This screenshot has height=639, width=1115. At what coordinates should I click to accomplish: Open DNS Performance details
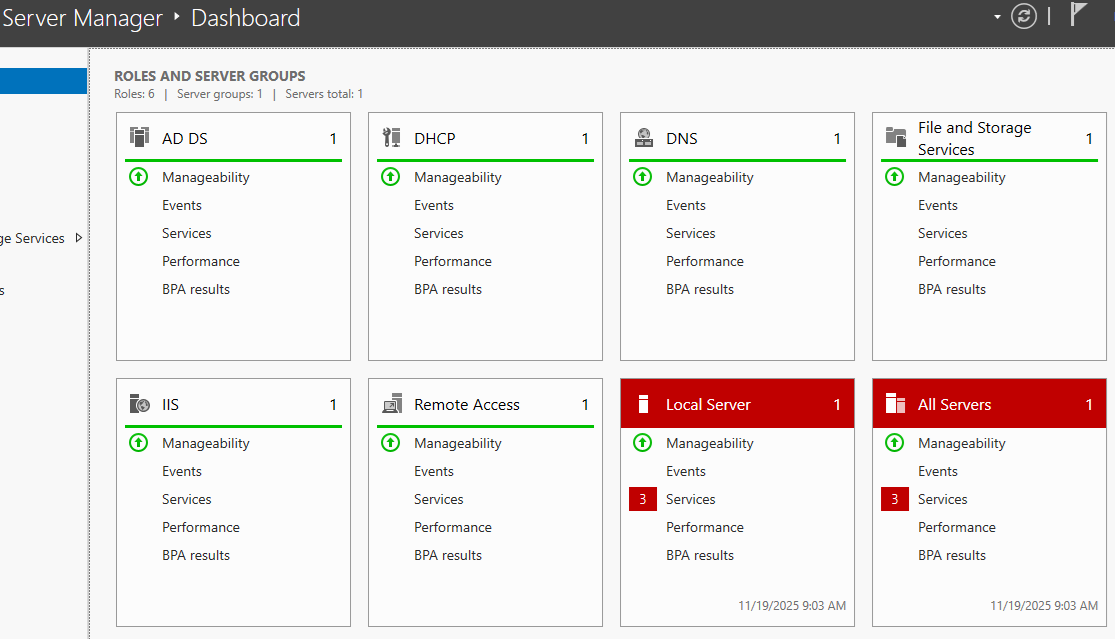705,261
